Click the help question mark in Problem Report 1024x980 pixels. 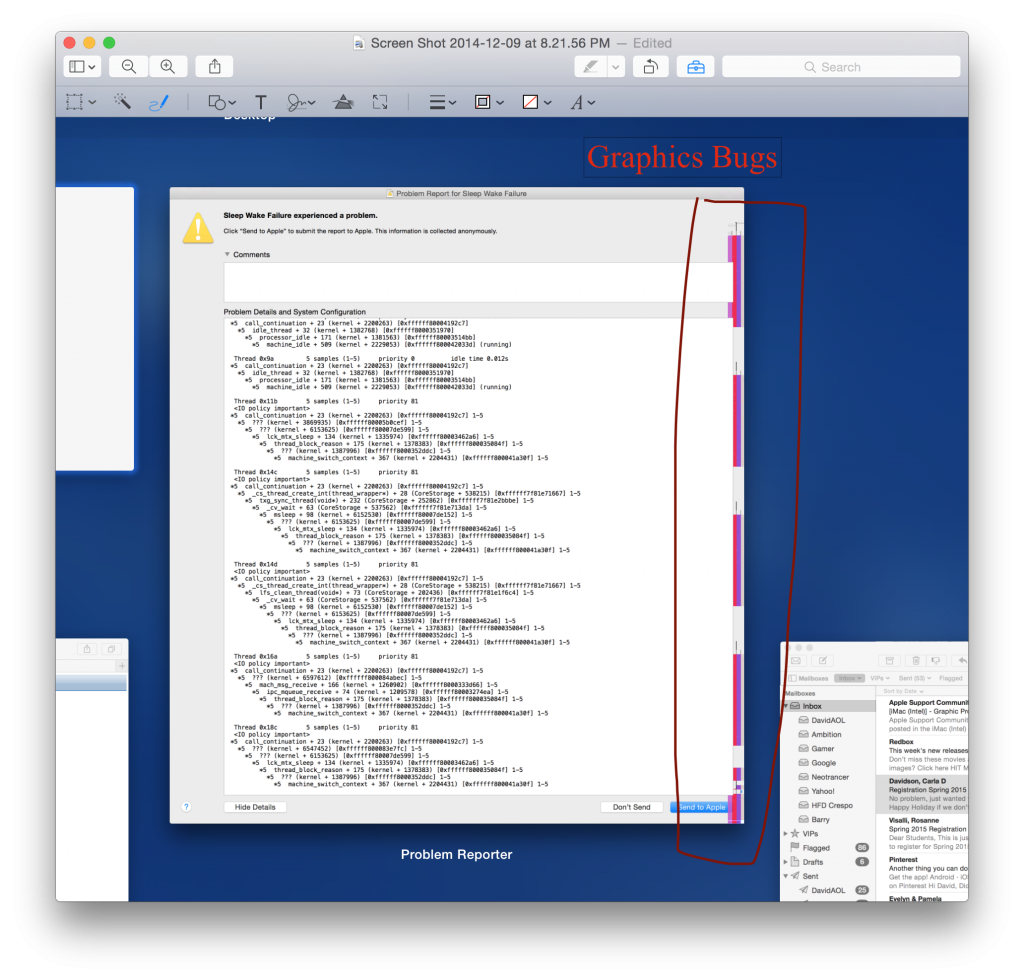tap(186, 807)
